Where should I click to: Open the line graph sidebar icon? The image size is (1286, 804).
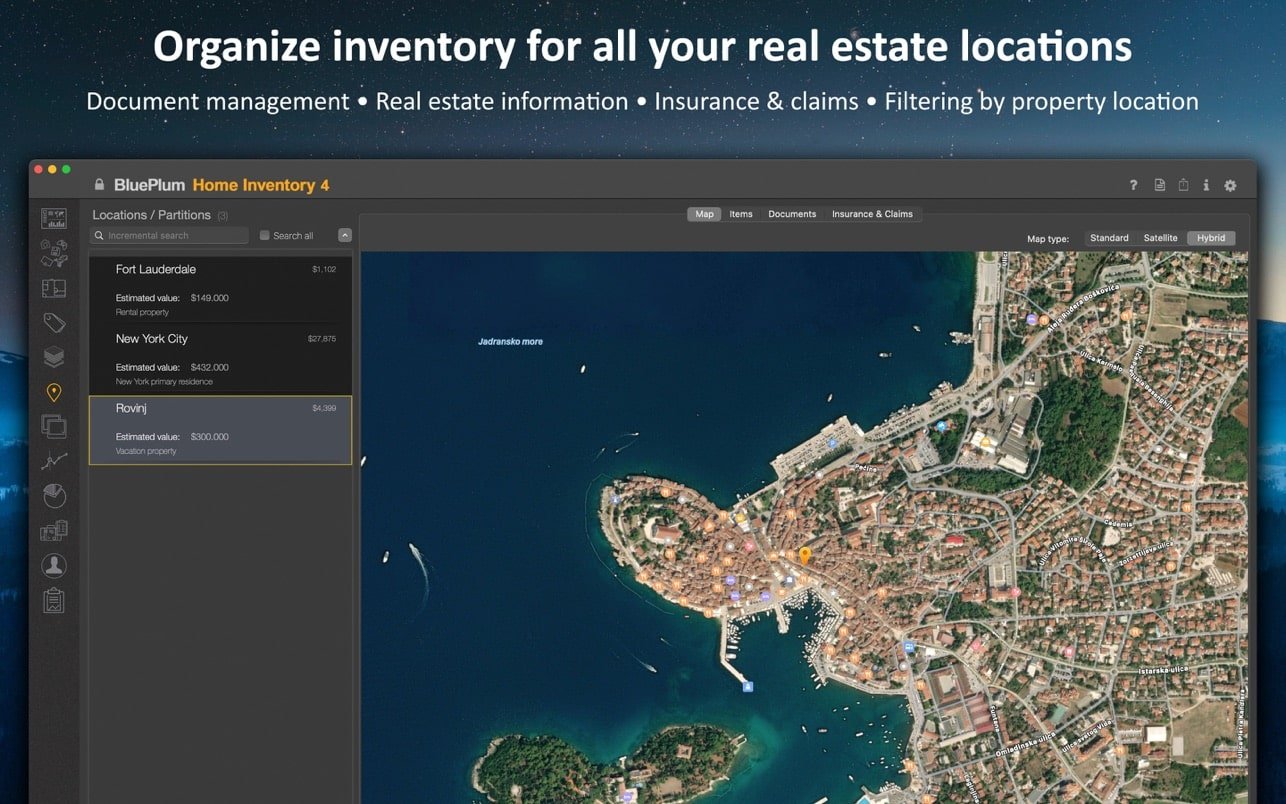coord(54,461)
